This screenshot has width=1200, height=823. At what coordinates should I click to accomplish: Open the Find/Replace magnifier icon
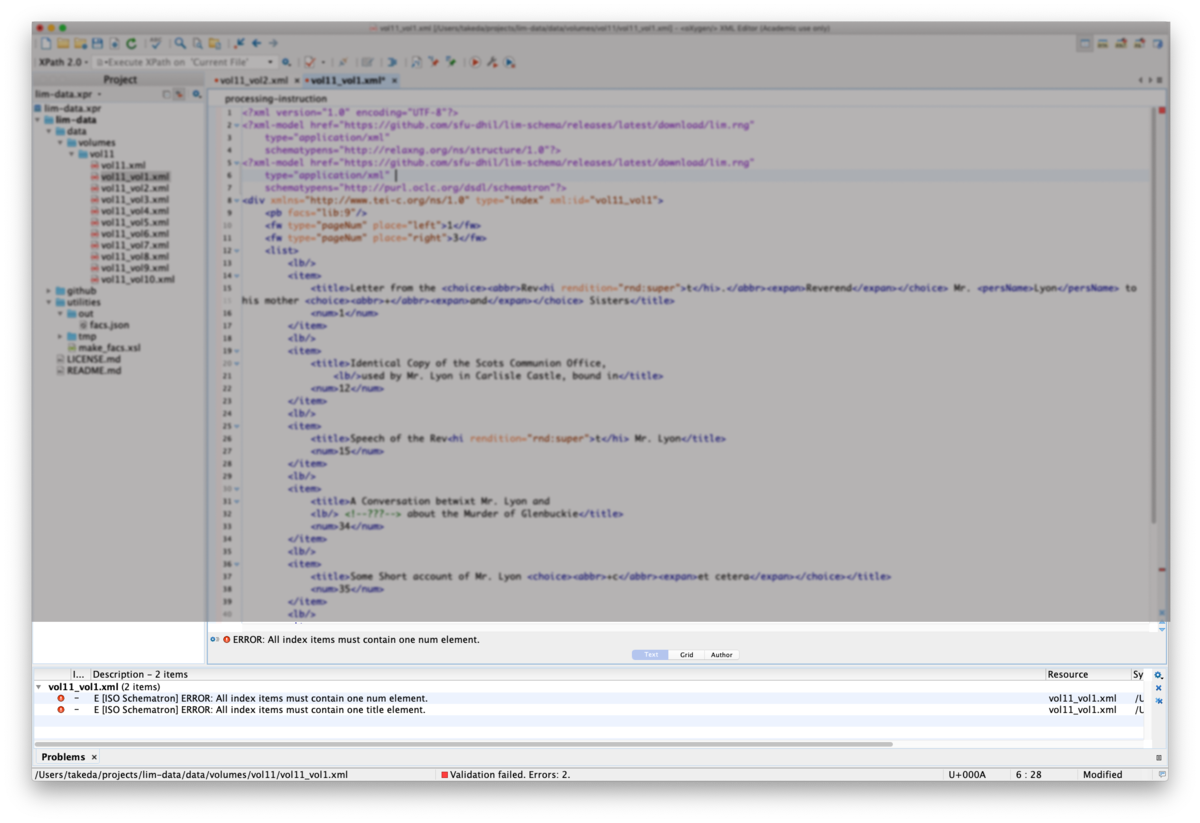(180, 44)
